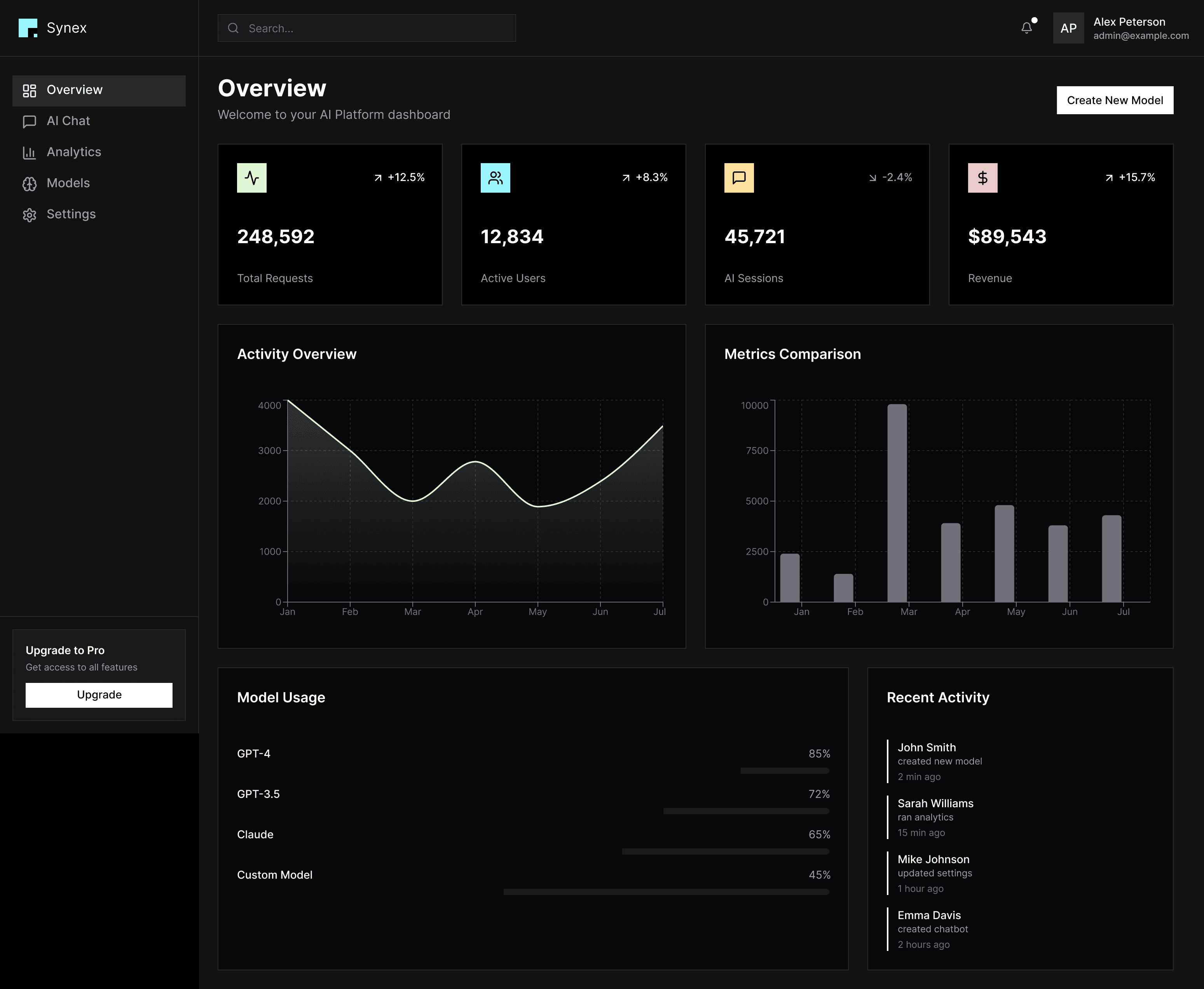Open the AI Chat sidebar item
This screenshot has height=989, width=1204.
pos(68,121)
